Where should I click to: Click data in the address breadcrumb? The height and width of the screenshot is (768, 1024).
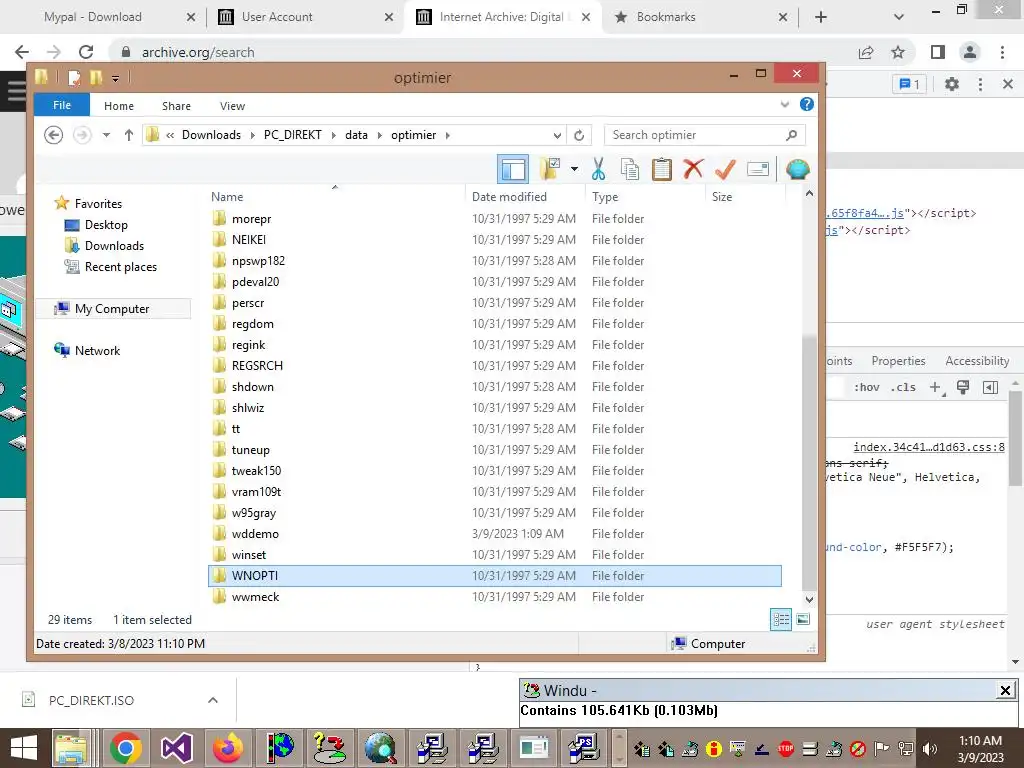356,135
